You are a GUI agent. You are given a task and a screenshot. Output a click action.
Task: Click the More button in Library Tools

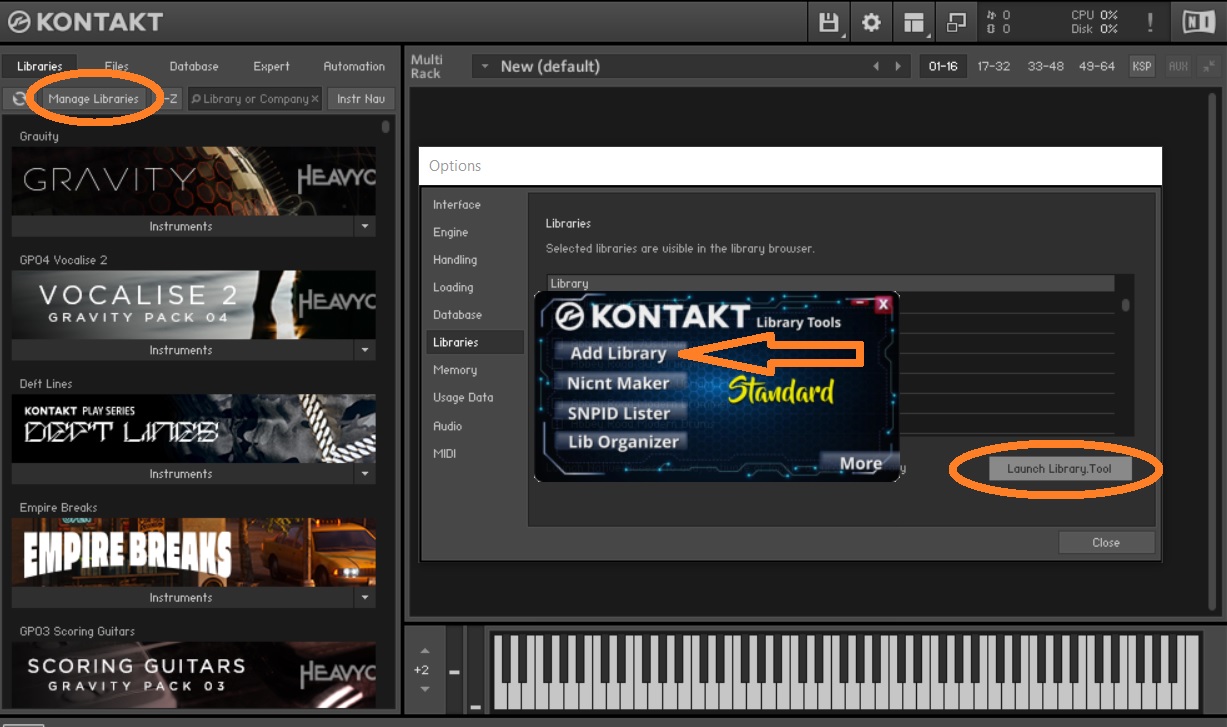coord(860,463)
